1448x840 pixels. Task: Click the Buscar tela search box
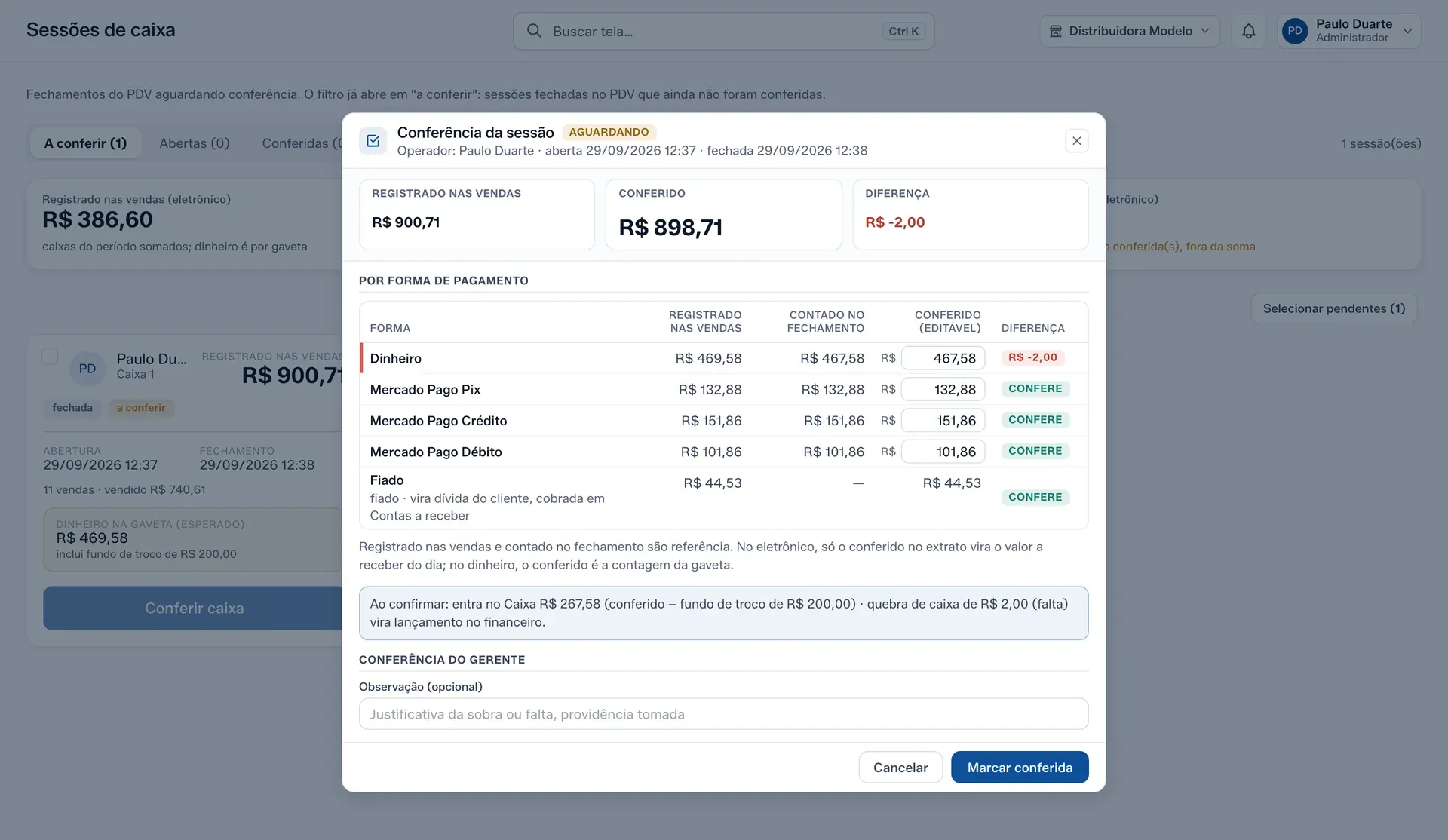(724, 31)
